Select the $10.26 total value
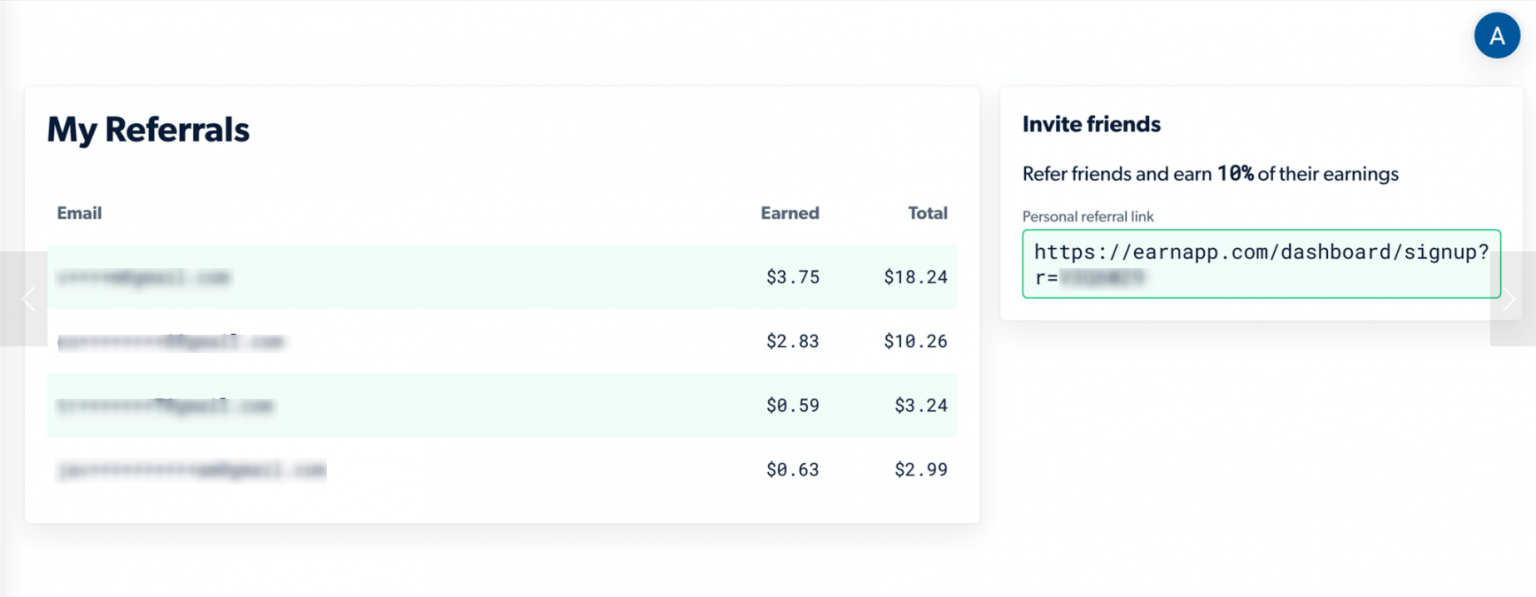The height and width of the screenshot is (597, 1536). point(915,341)
